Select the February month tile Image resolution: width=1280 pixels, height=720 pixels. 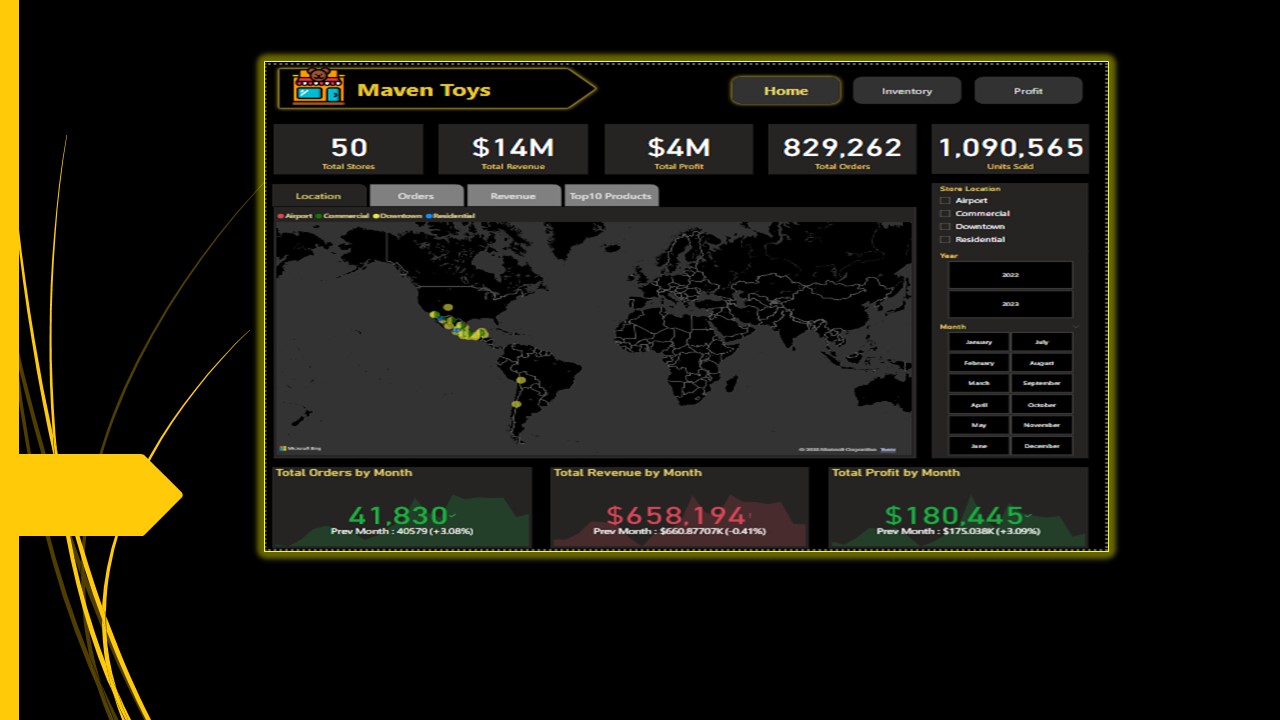(x=979, y=363)
